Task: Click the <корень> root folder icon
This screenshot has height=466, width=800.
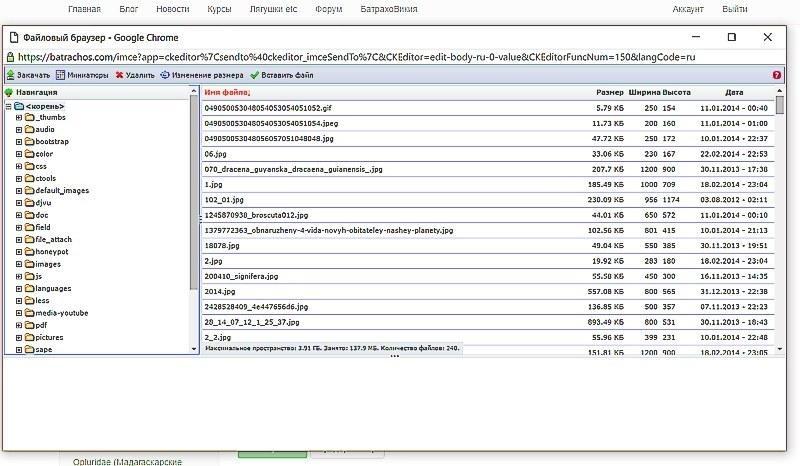Action: (x=20, y=105)
